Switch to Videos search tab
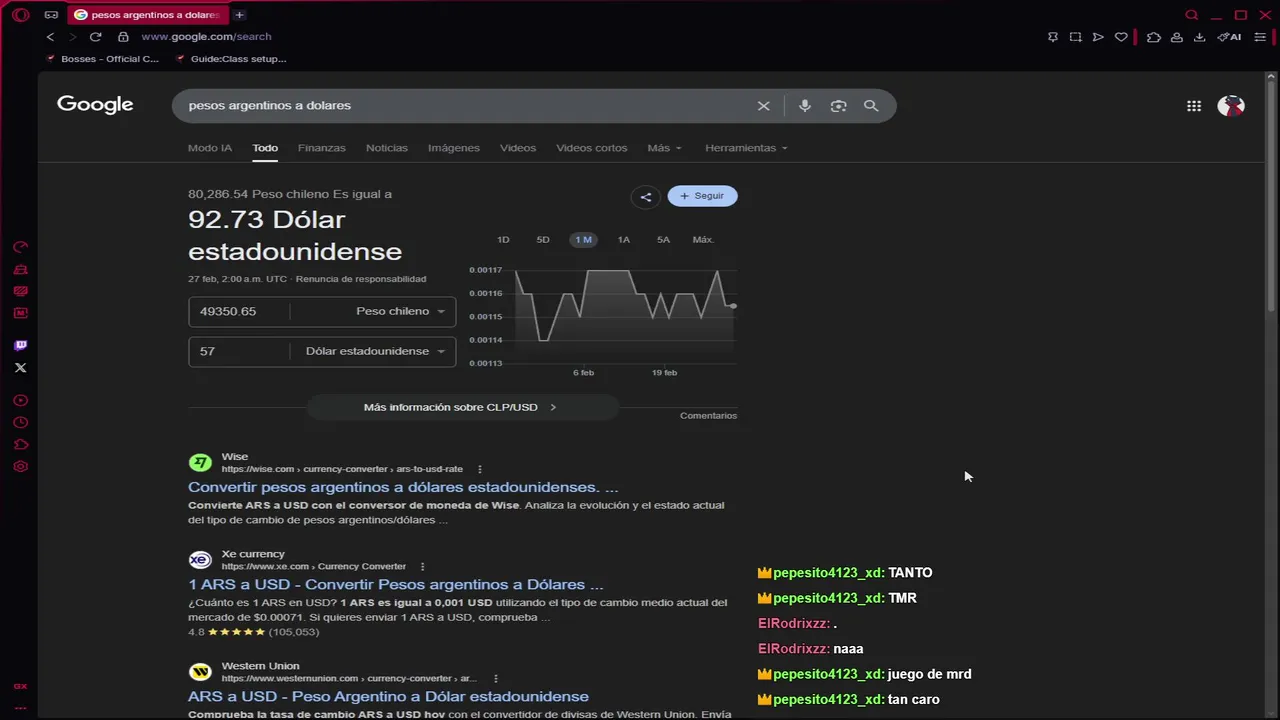This screenshot has height=720, width=1280. pos(518,148)
